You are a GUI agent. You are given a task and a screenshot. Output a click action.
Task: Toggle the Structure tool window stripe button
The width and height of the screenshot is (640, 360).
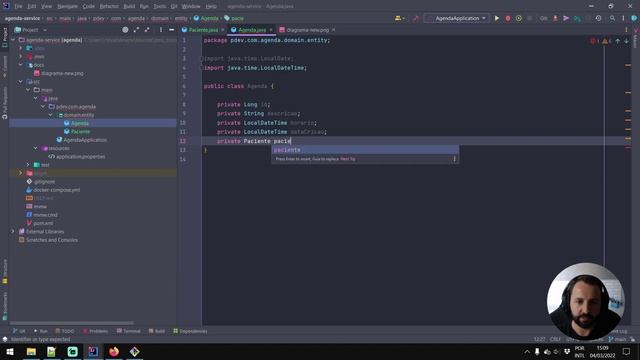[x=4, y=271]
